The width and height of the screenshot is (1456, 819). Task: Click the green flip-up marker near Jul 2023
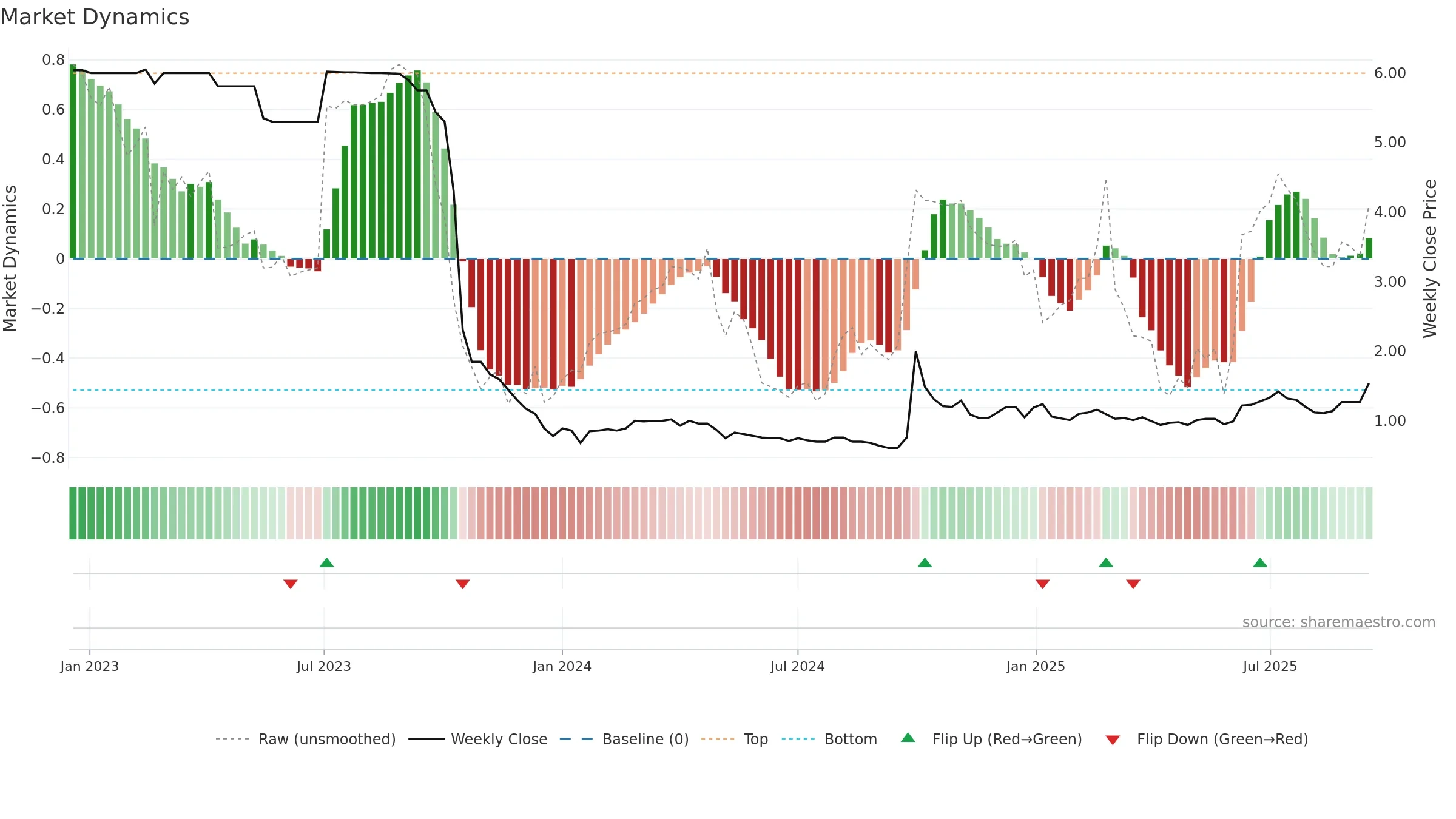coord(326,562)
